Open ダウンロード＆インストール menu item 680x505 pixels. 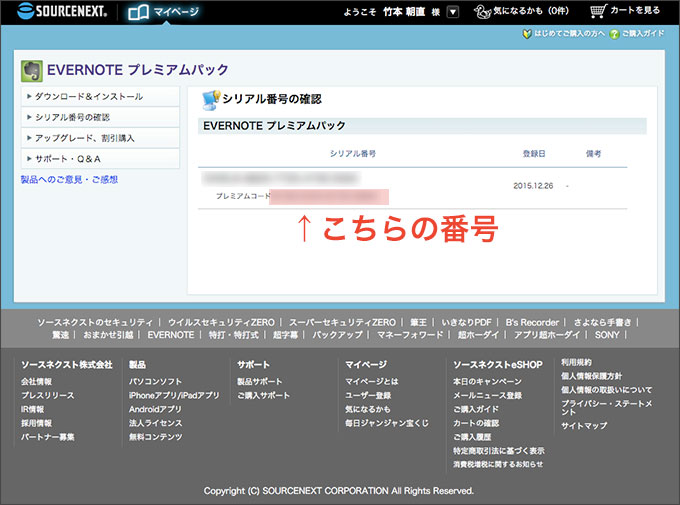click(x=100, y=96)
